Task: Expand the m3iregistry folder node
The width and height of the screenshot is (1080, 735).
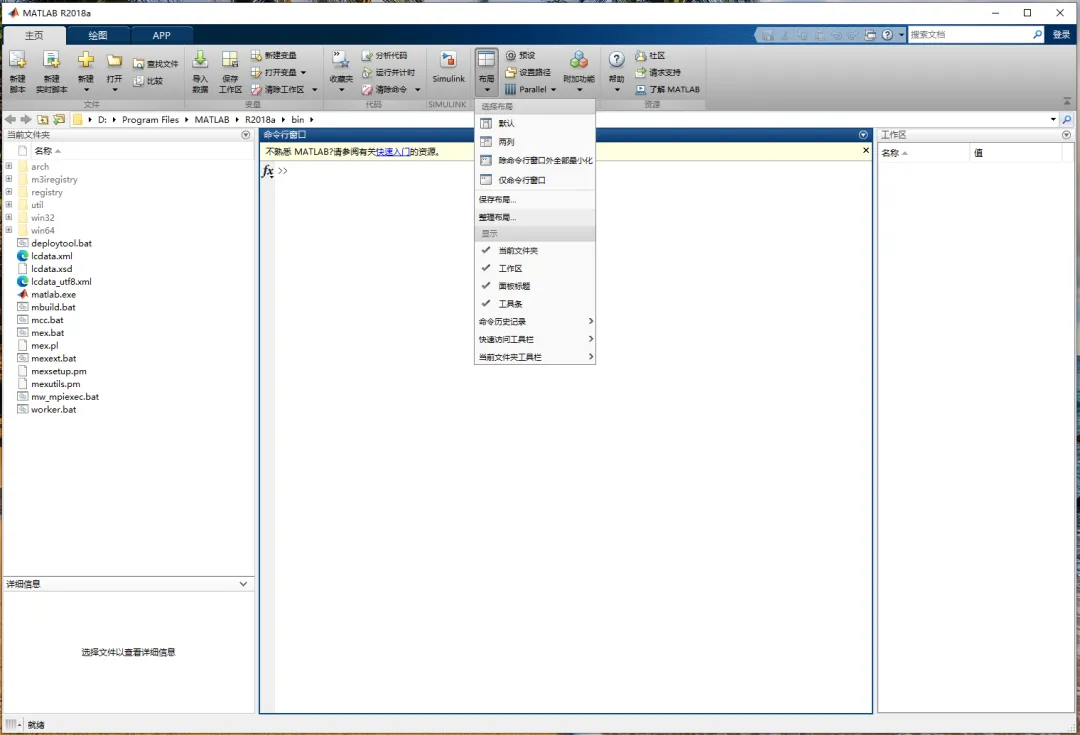Action: [x=9, y=179]
